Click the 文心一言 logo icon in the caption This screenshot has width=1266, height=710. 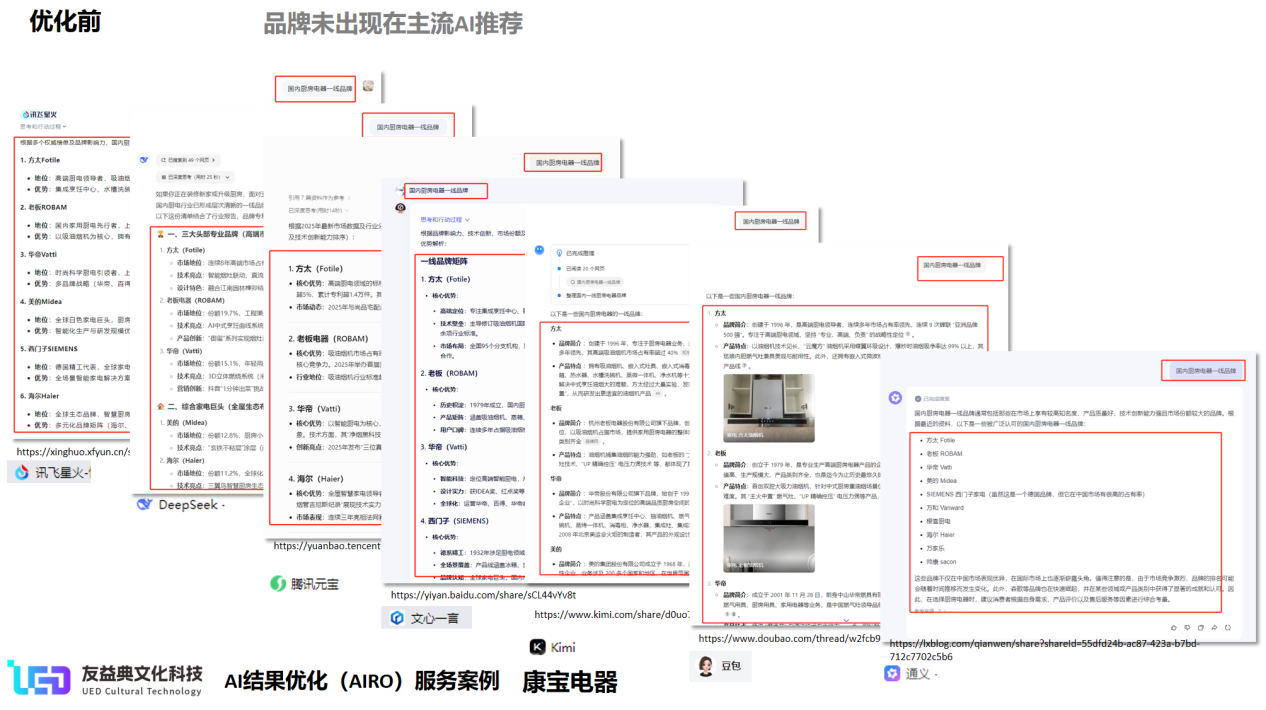(x=398, y=619)
